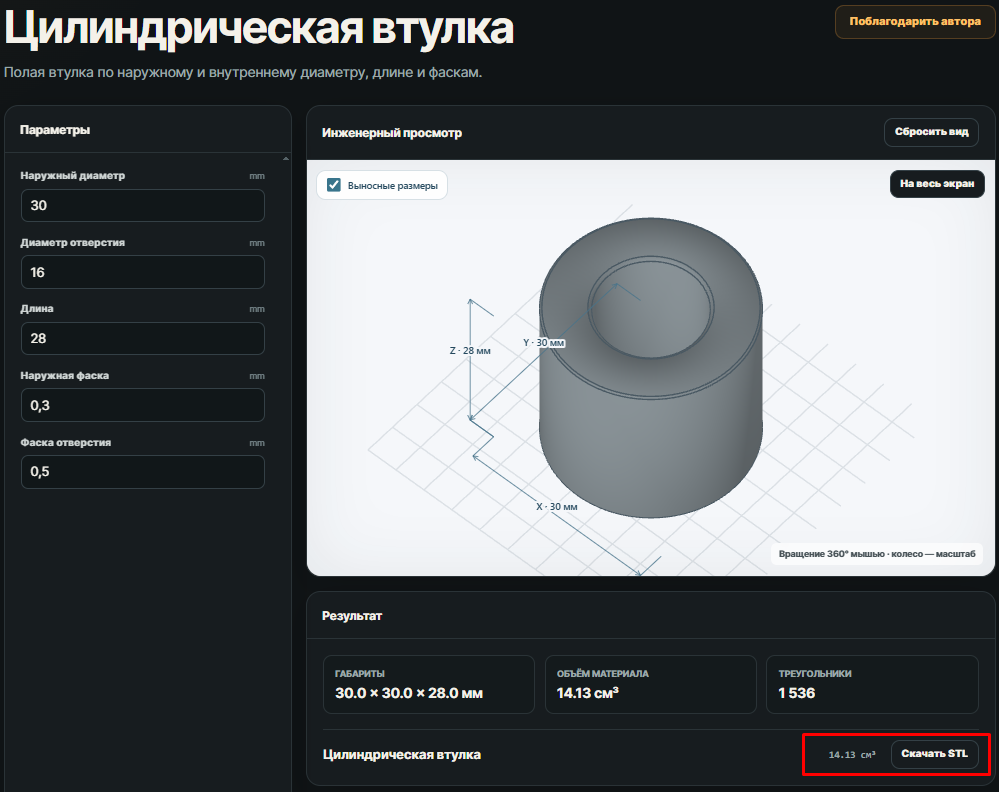
Task: Edit the Наружная фаска value field
Action: pos(143,405)
